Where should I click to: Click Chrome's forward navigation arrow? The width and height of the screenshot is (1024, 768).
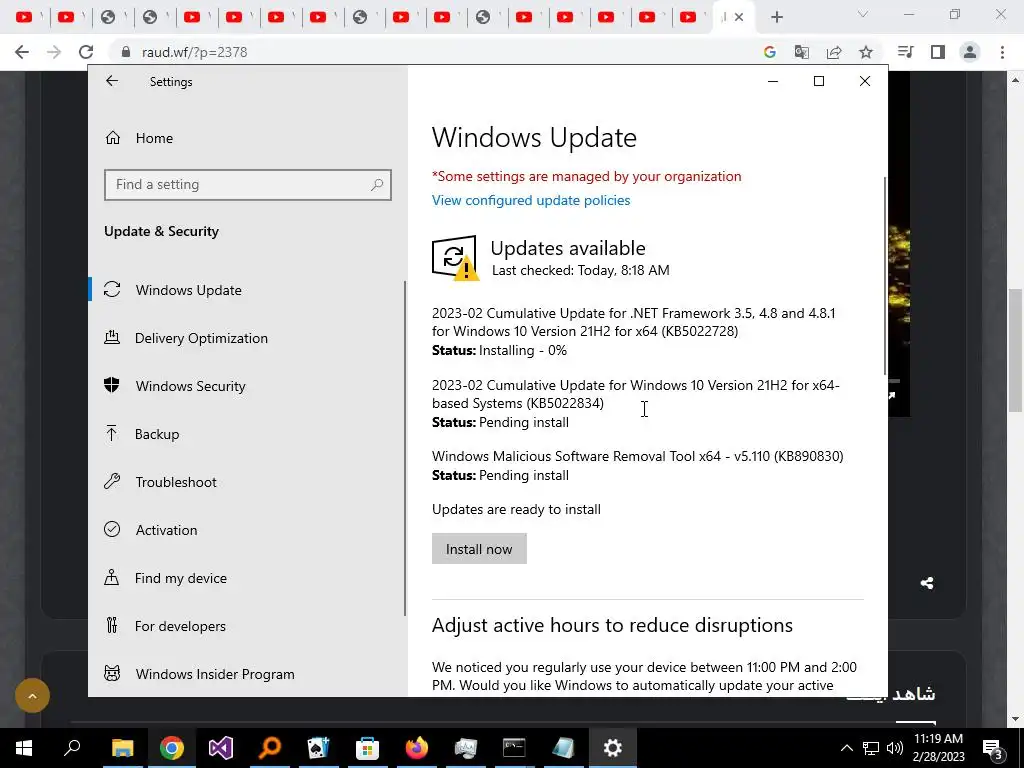click(54, 52)
